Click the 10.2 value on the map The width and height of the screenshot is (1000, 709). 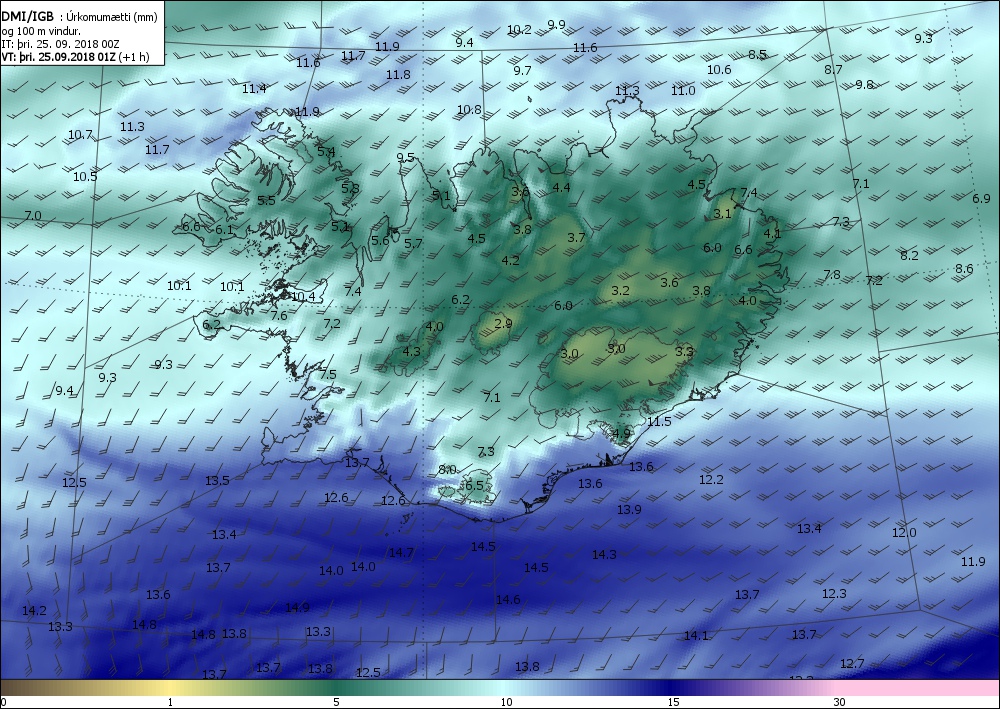(519, 29)
